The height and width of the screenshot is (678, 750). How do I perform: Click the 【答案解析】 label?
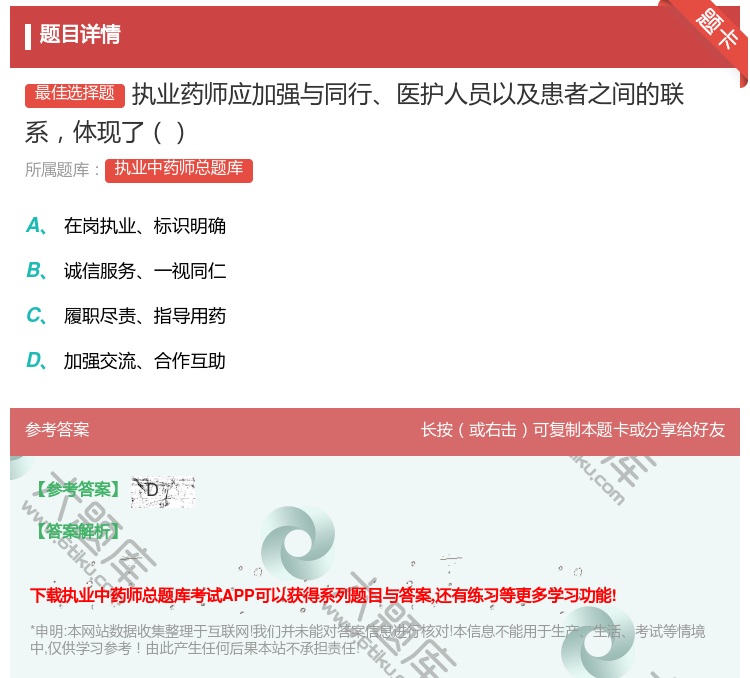(78, 531)
